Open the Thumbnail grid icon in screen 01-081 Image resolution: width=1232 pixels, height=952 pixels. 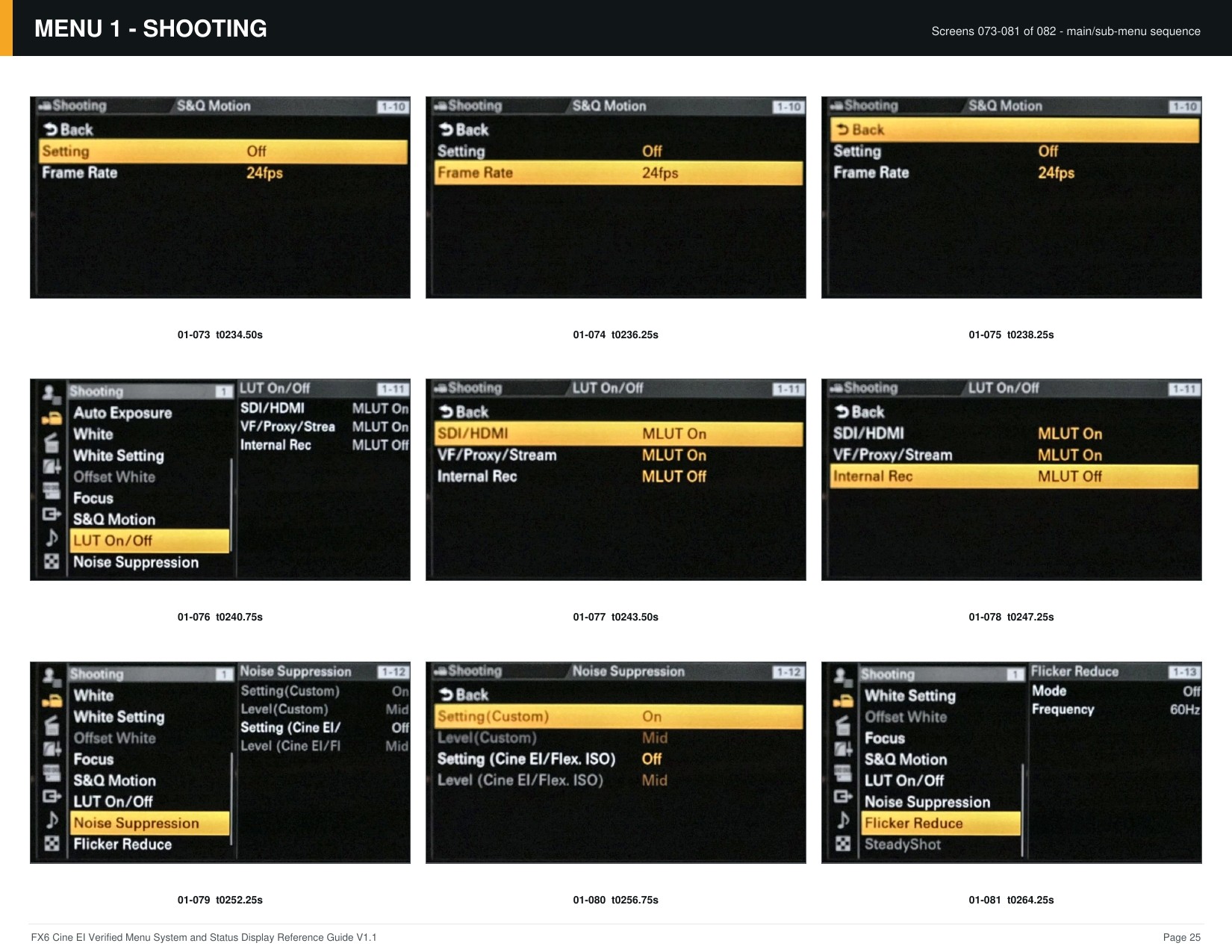(x=842, y=844)
